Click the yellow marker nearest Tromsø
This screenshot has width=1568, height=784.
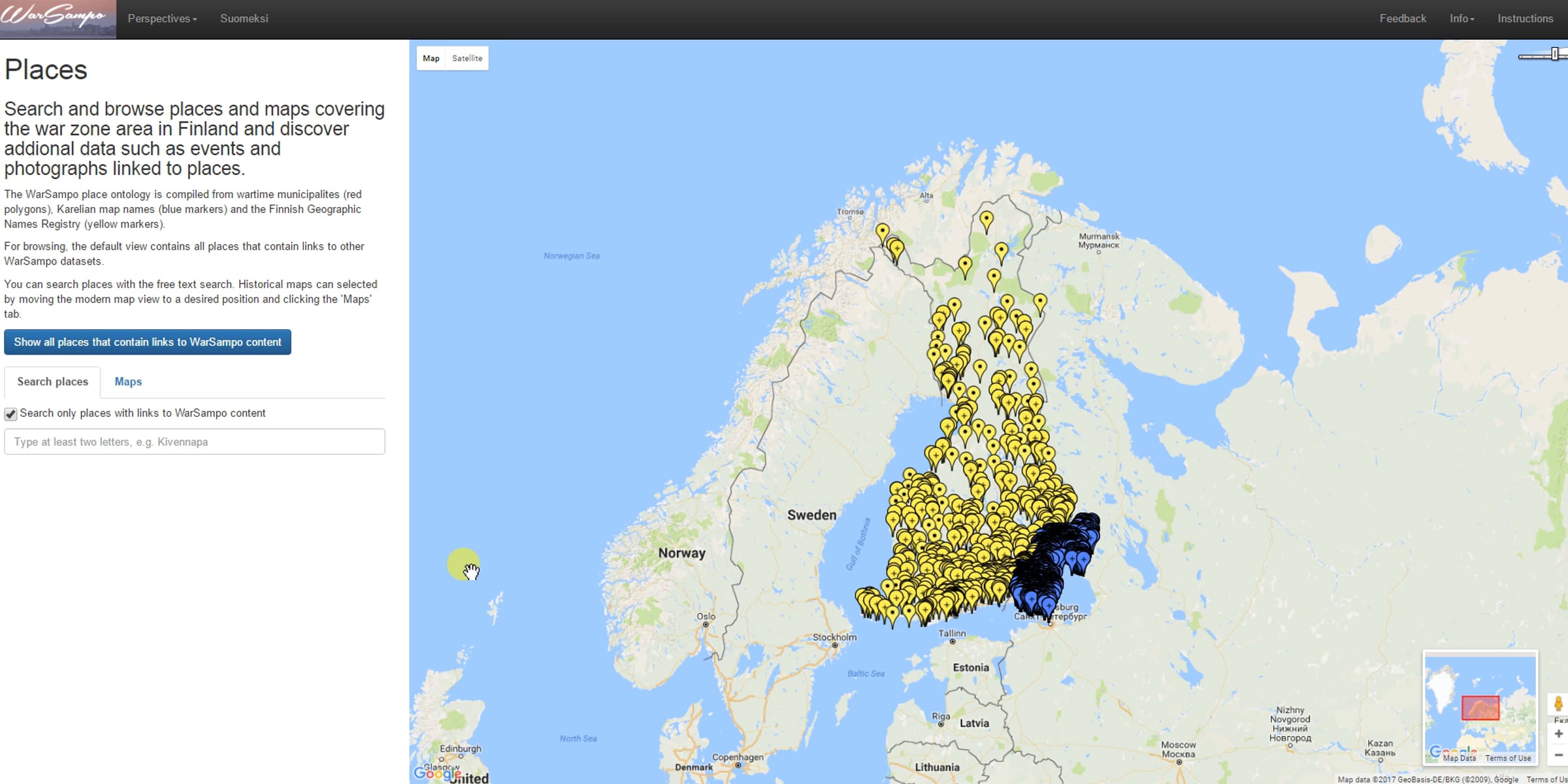coord(883,233)
